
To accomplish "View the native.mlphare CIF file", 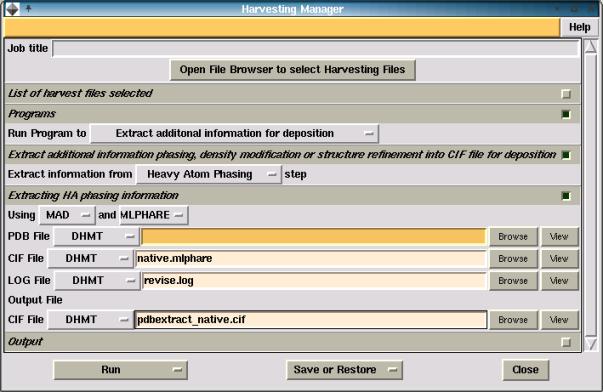I will pos(559,259).
